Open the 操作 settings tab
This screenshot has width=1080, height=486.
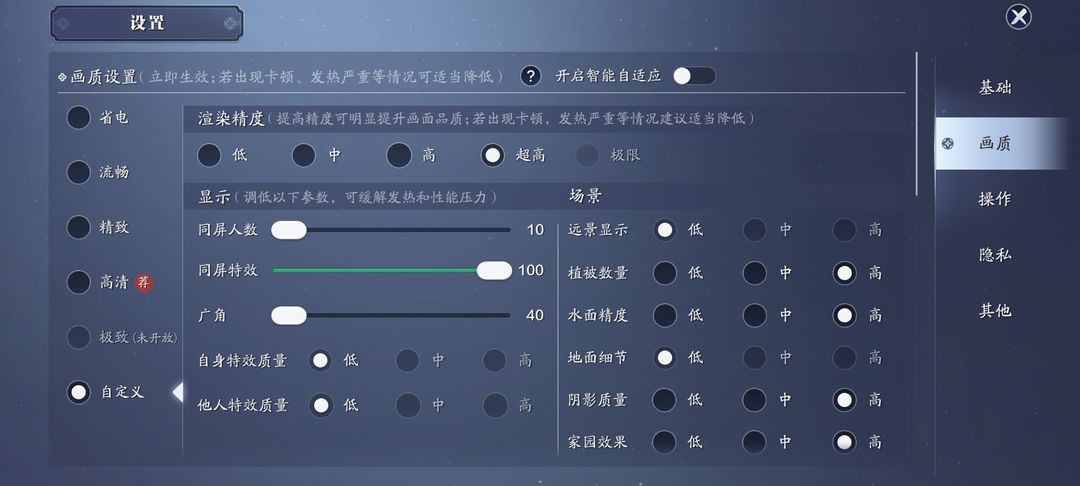[x=995, y=199]
